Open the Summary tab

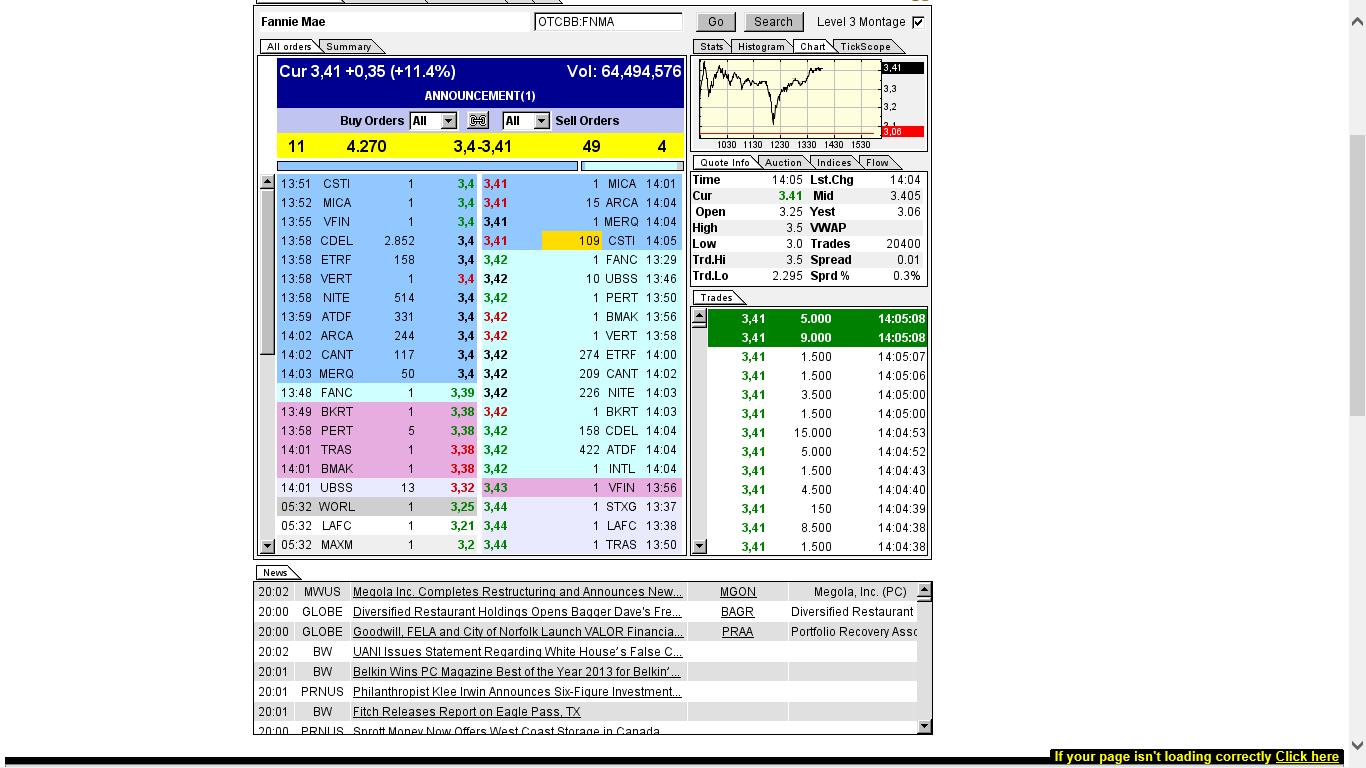pyautogui.click(x=349, y=47)
